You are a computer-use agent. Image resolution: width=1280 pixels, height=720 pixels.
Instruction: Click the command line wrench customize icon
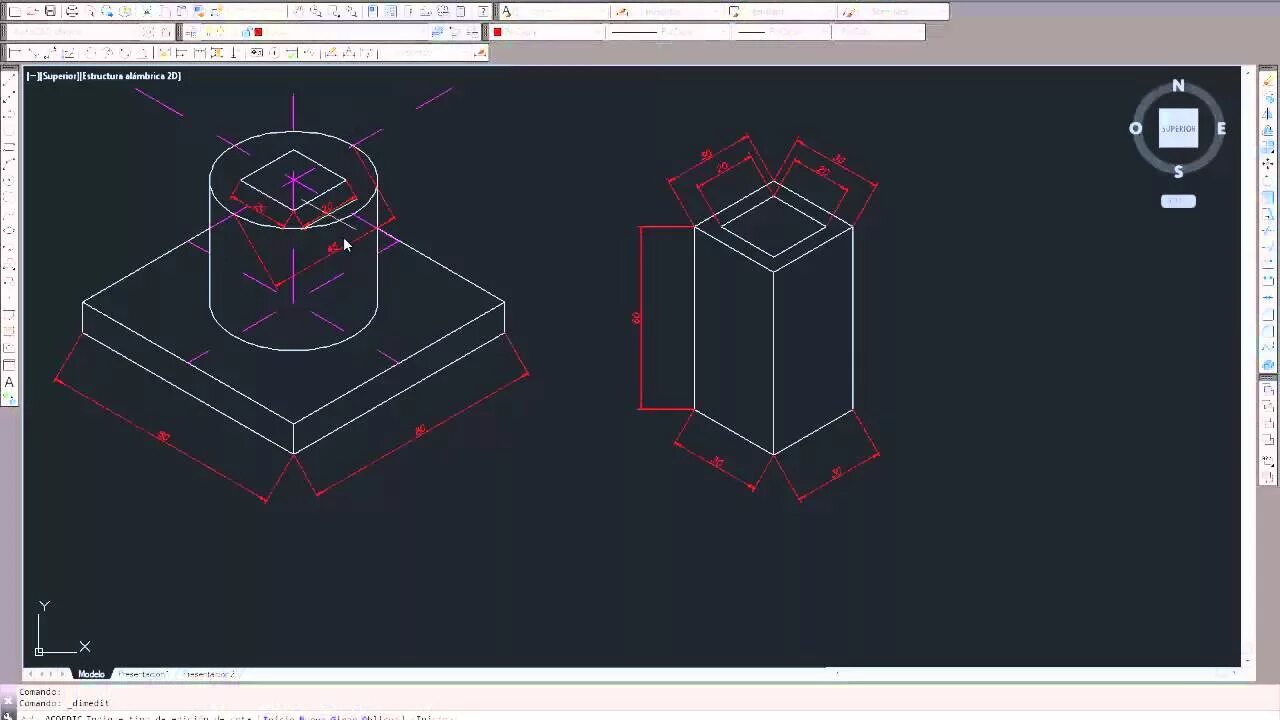click(x=8, y=715)
